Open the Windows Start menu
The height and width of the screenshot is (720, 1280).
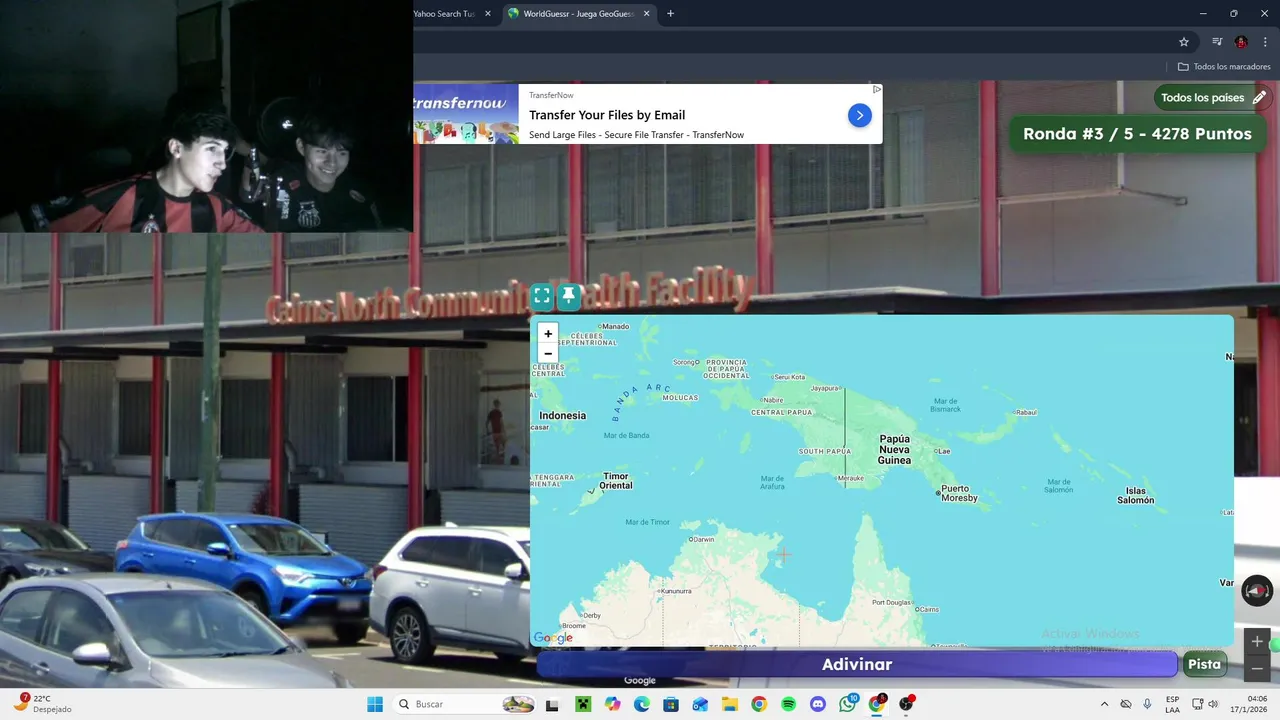coord(375,704)
